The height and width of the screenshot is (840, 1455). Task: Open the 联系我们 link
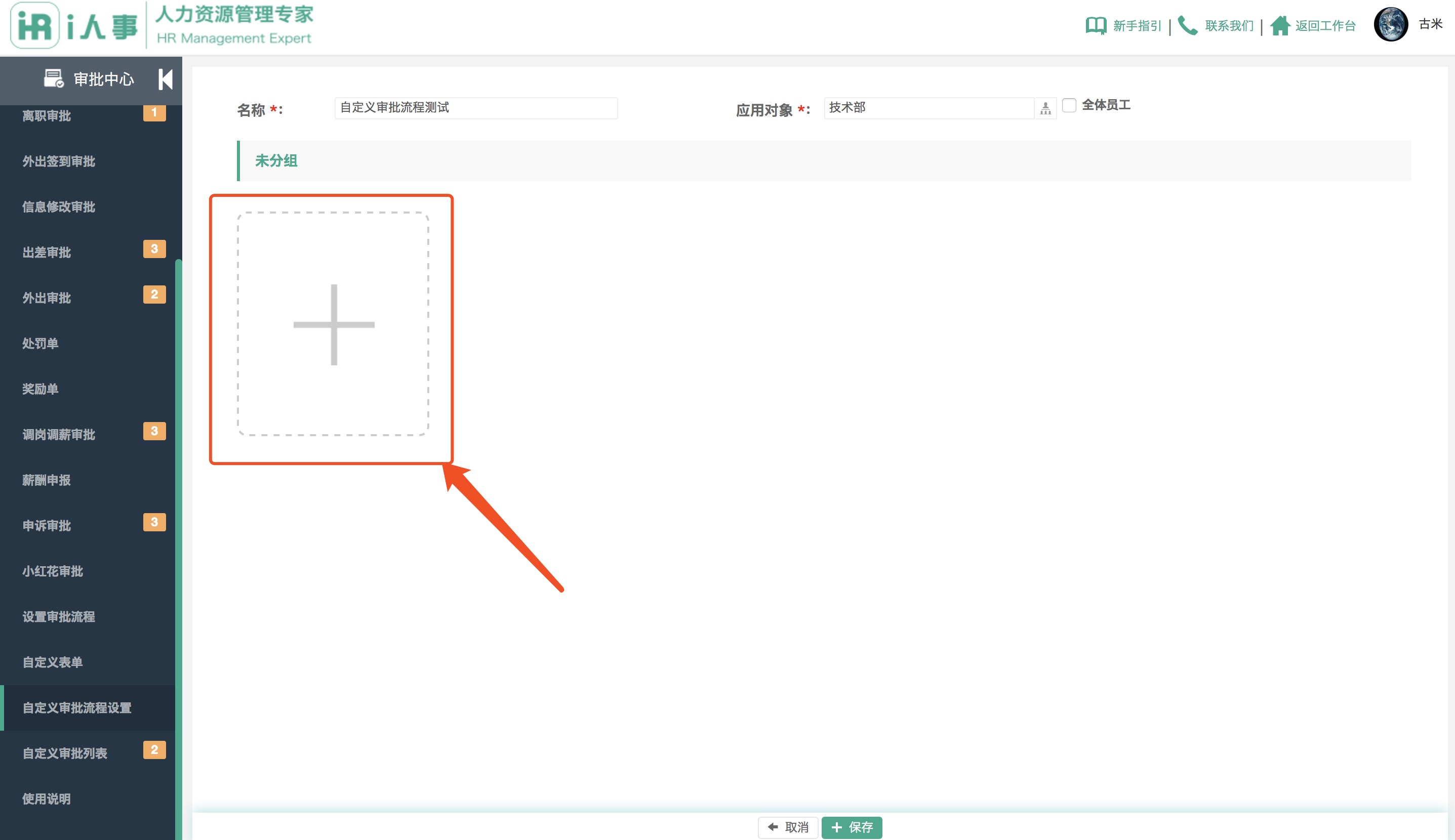pyautogui.click(x=1229, y=26)
